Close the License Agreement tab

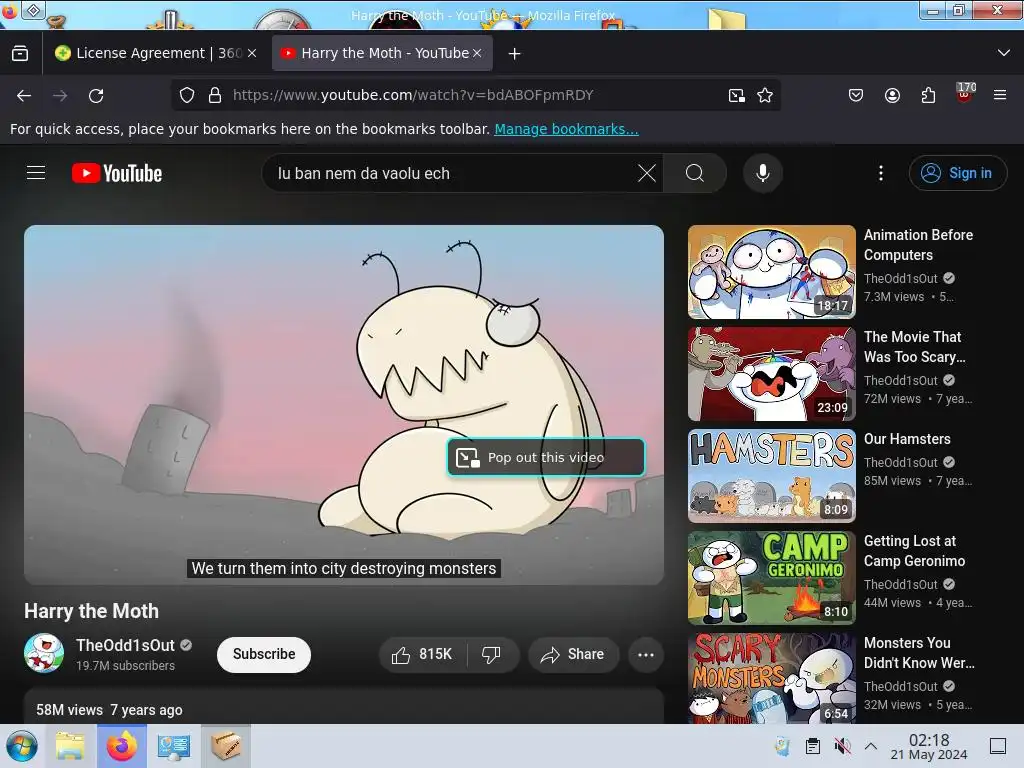[x=252, y=53]
